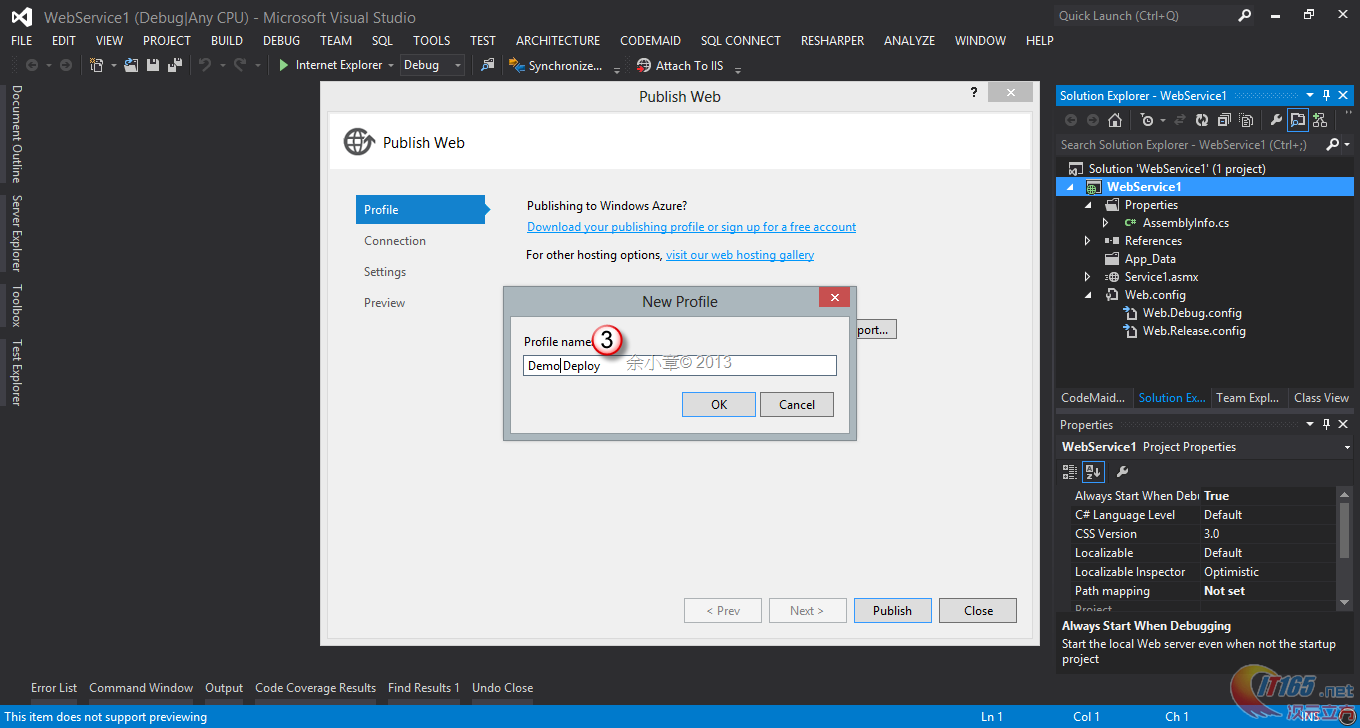Open the Properties object selector dropdown
This screenshot has width=1360, height=728.
pyautogui.click(x=1347, y=447)
